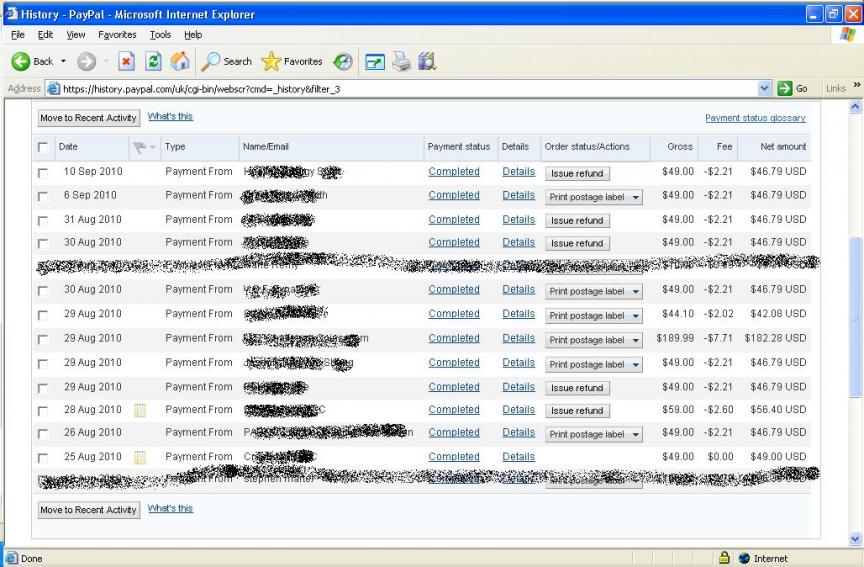
Task: Open the Payment status glossary link
Action: [755, 118]
